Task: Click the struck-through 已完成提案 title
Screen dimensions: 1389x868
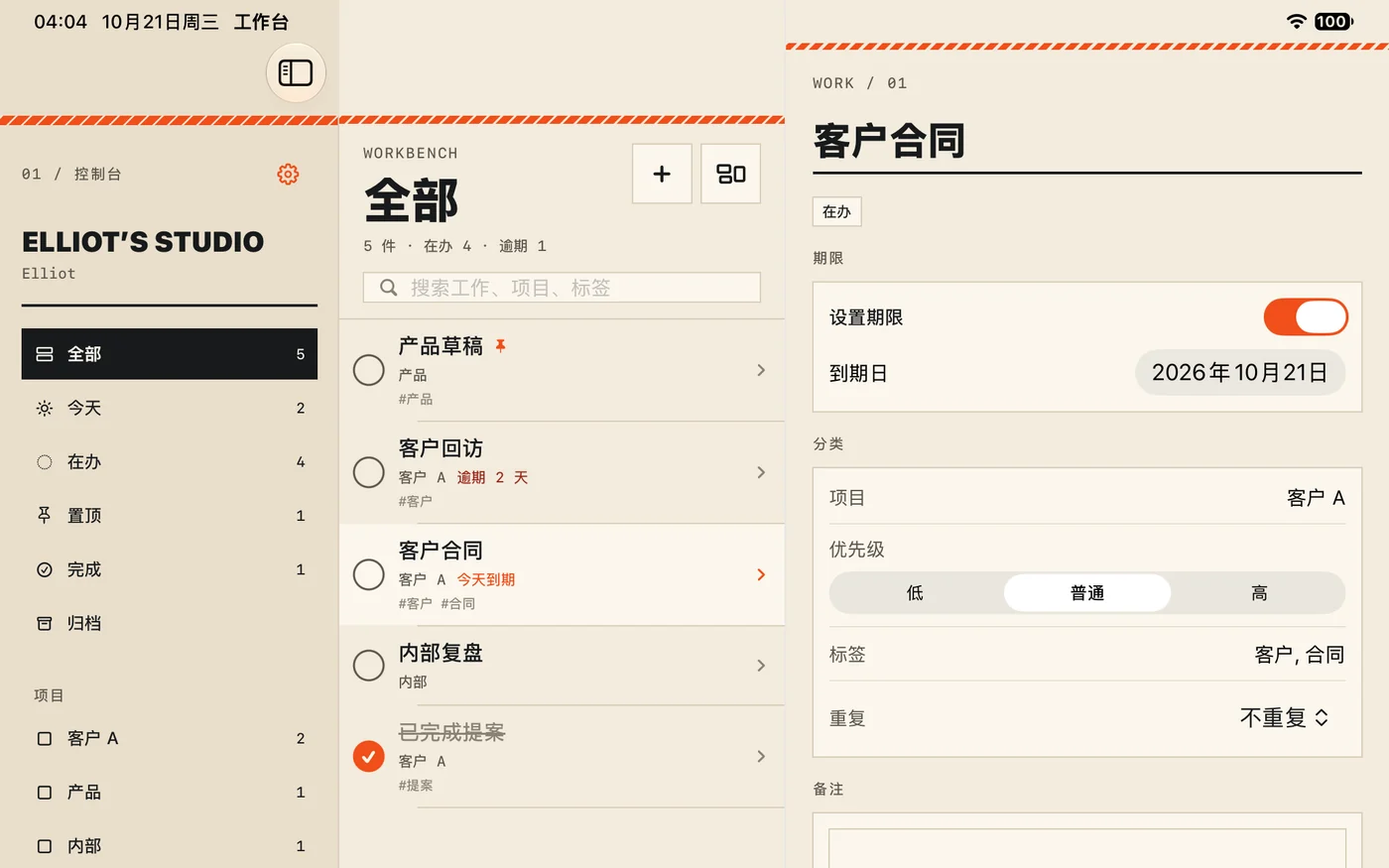Action: [451, 732]
